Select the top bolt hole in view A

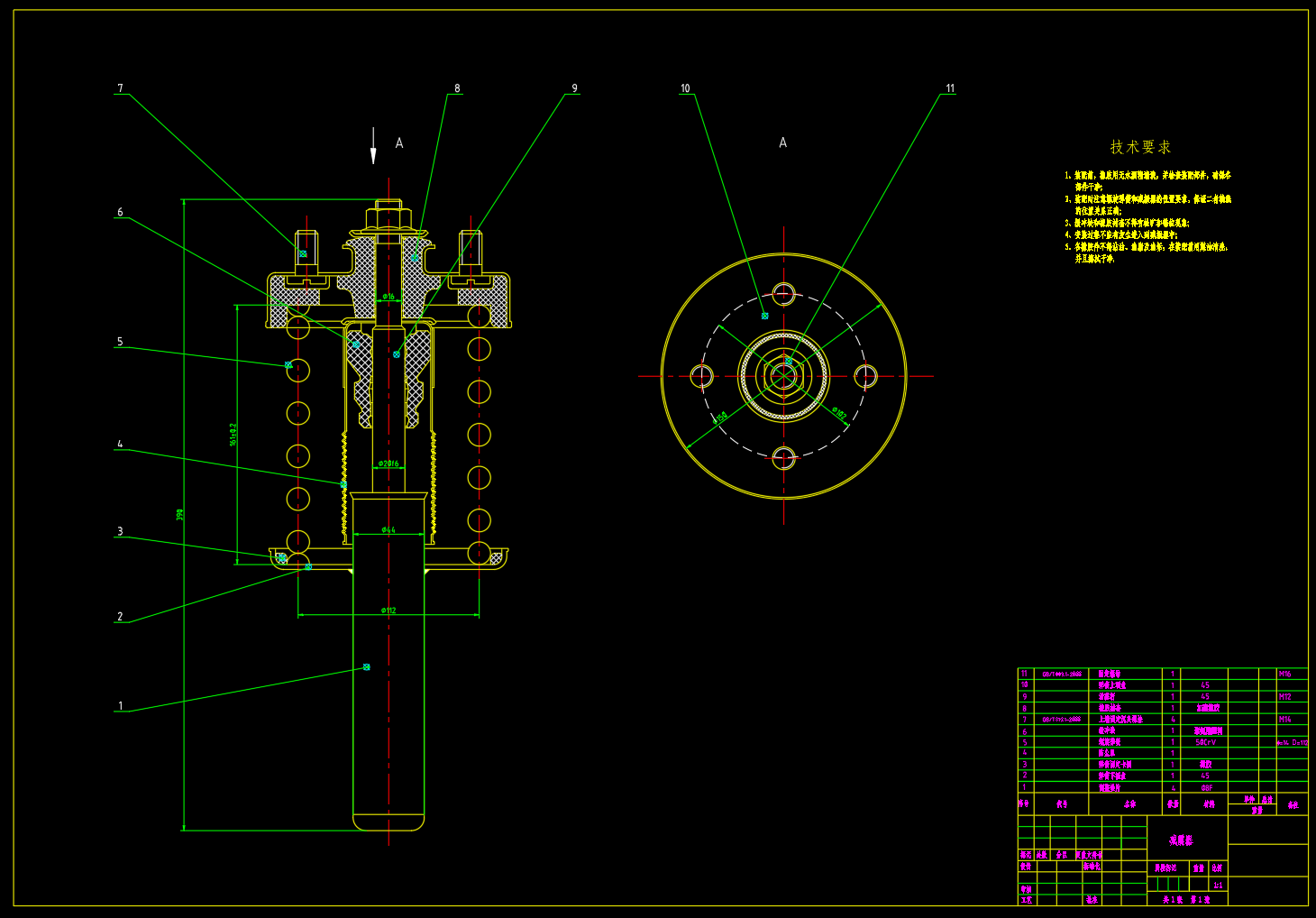pyautogui.click(x=783, y=294)
